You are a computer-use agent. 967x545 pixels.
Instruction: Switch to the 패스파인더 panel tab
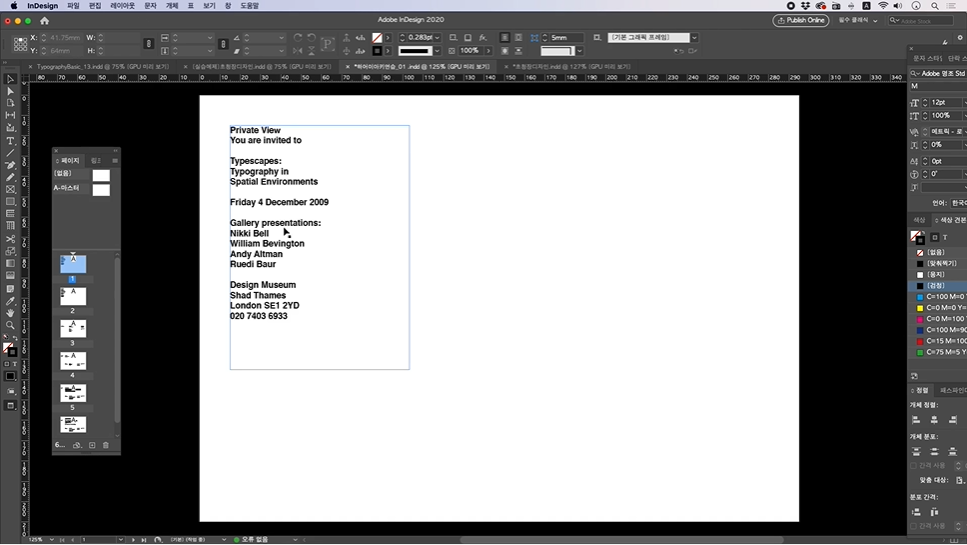click(x=953, y=390)
